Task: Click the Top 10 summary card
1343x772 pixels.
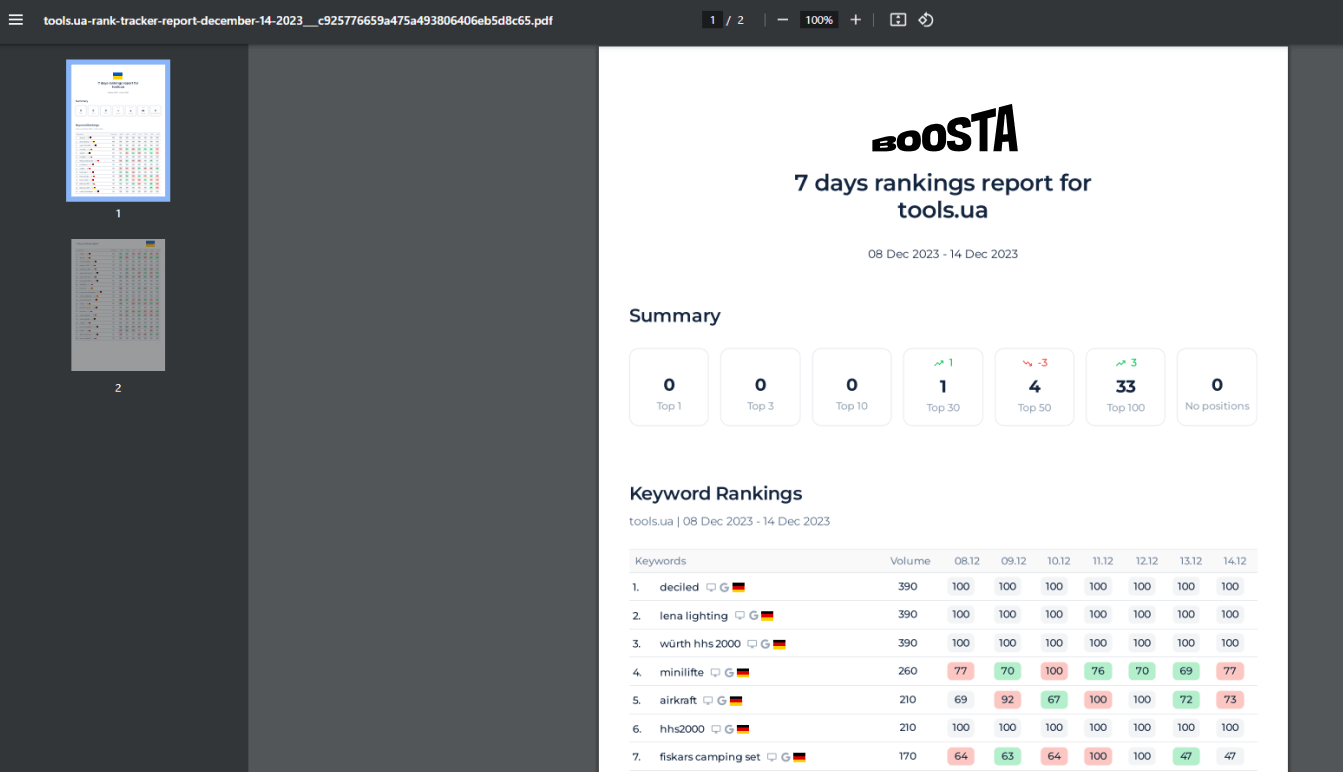Action: tap(852, 387)
